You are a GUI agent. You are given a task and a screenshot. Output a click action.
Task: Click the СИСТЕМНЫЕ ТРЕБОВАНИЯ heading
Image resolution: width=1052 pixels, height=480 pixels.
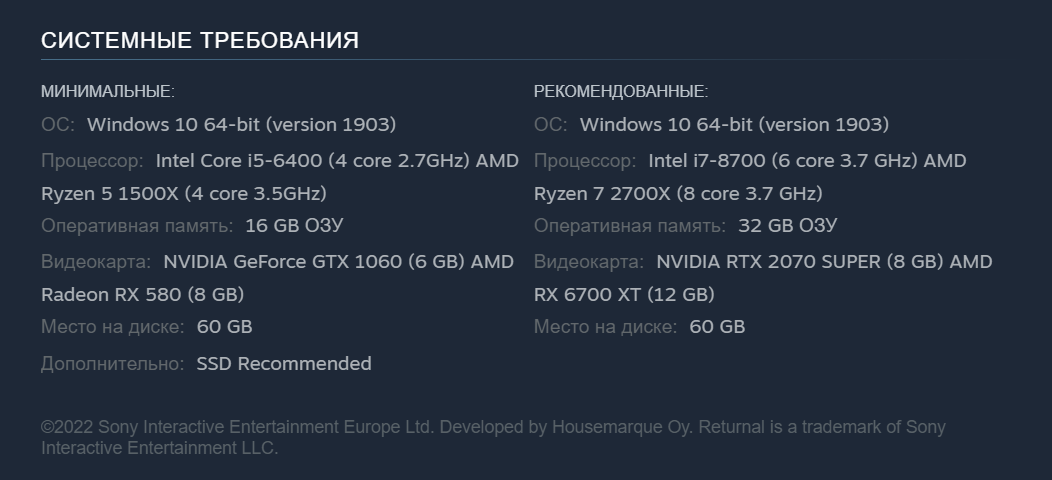[x=200, y=40]
